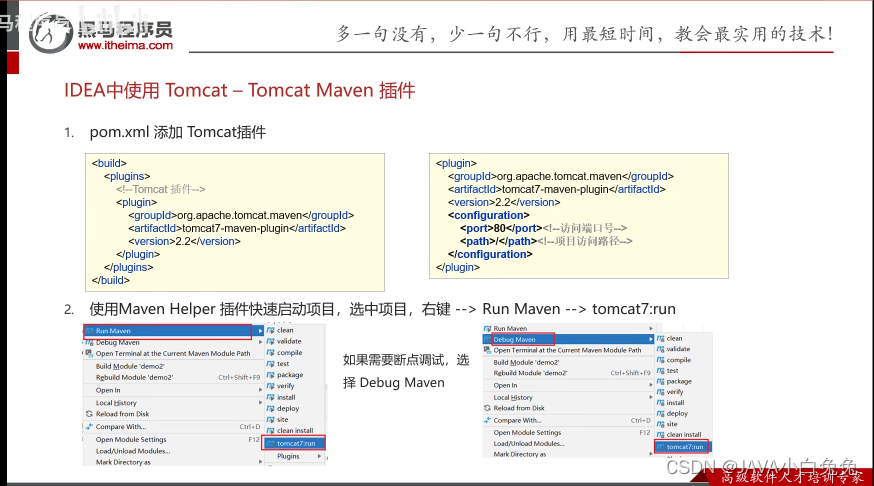Viewport: 874px width, 486px height.
Task: Expand 'Open In' arrow in right context menu
Action: pyautogui.click(x=650, y=385)
